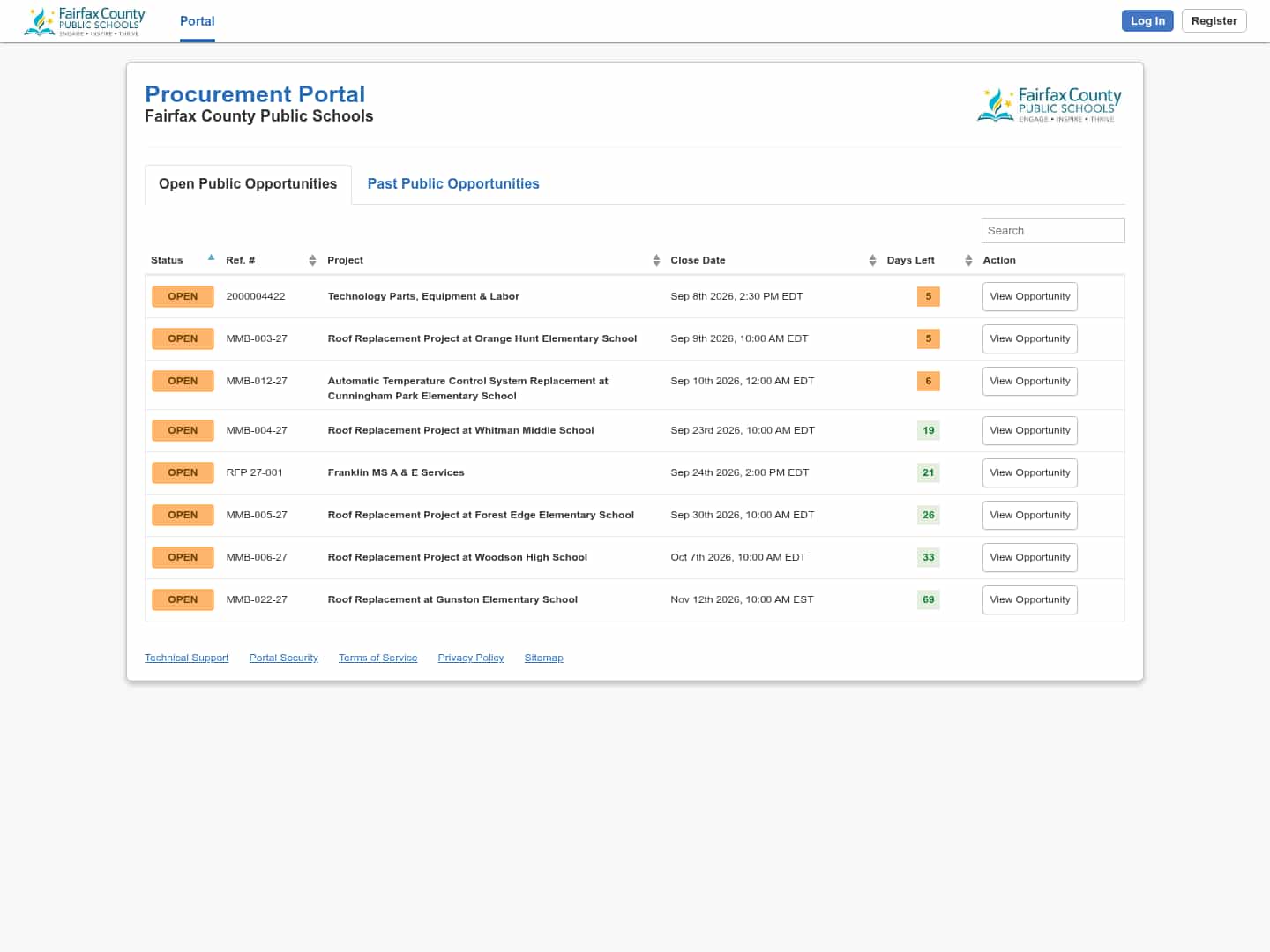Click the Log In button
This screenshot has width=1270, height=952.
pos(1147,21)
